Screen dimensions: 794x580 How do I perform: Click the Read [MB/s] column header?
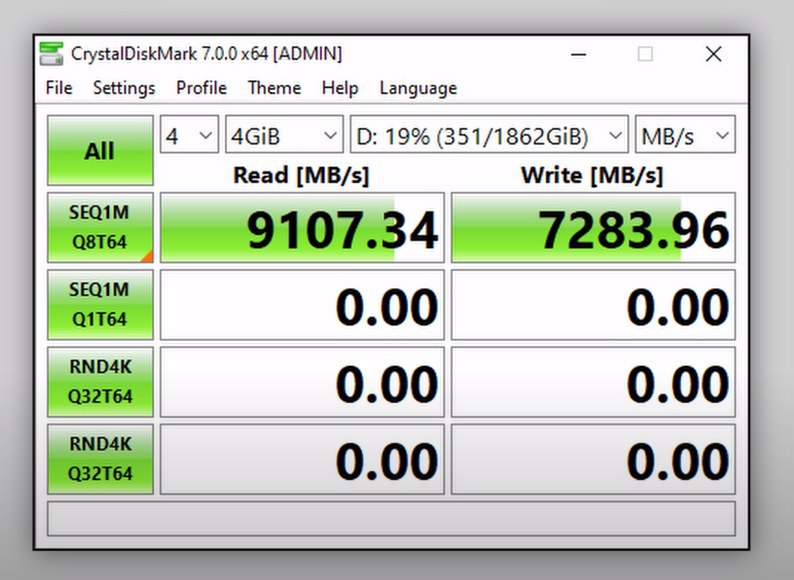tap(301, 175)
